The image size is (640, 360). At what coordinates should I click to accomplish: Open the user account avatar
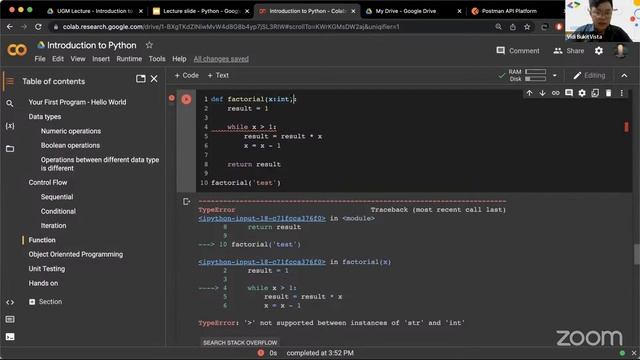[620, 51]
